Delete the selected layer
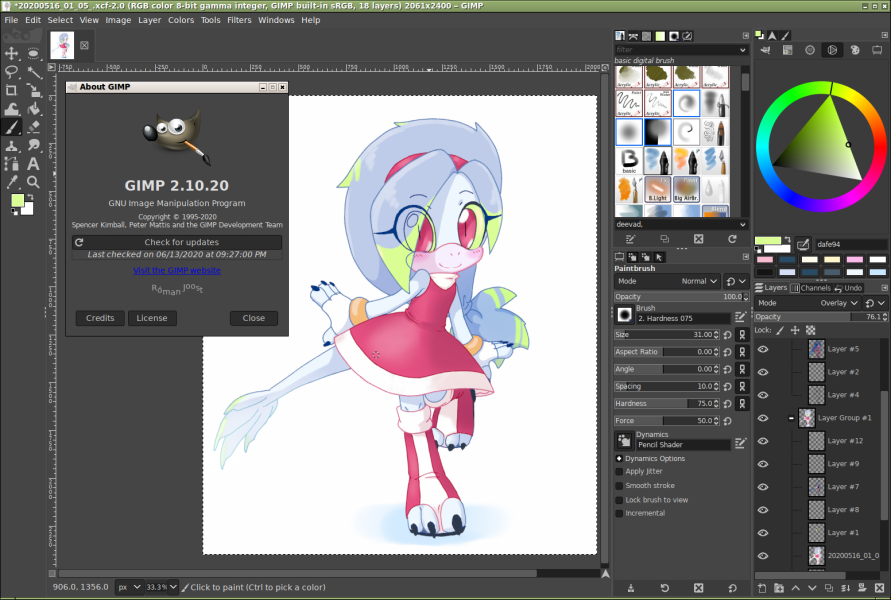Screen dimensions: 891x600 point(879,588)
